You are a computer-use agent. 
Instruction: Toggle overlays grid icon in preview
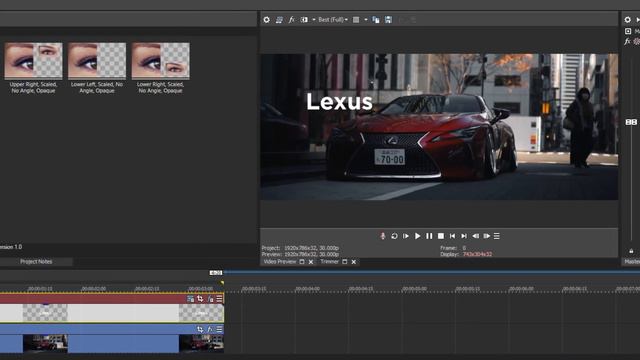tap(356, 20)
